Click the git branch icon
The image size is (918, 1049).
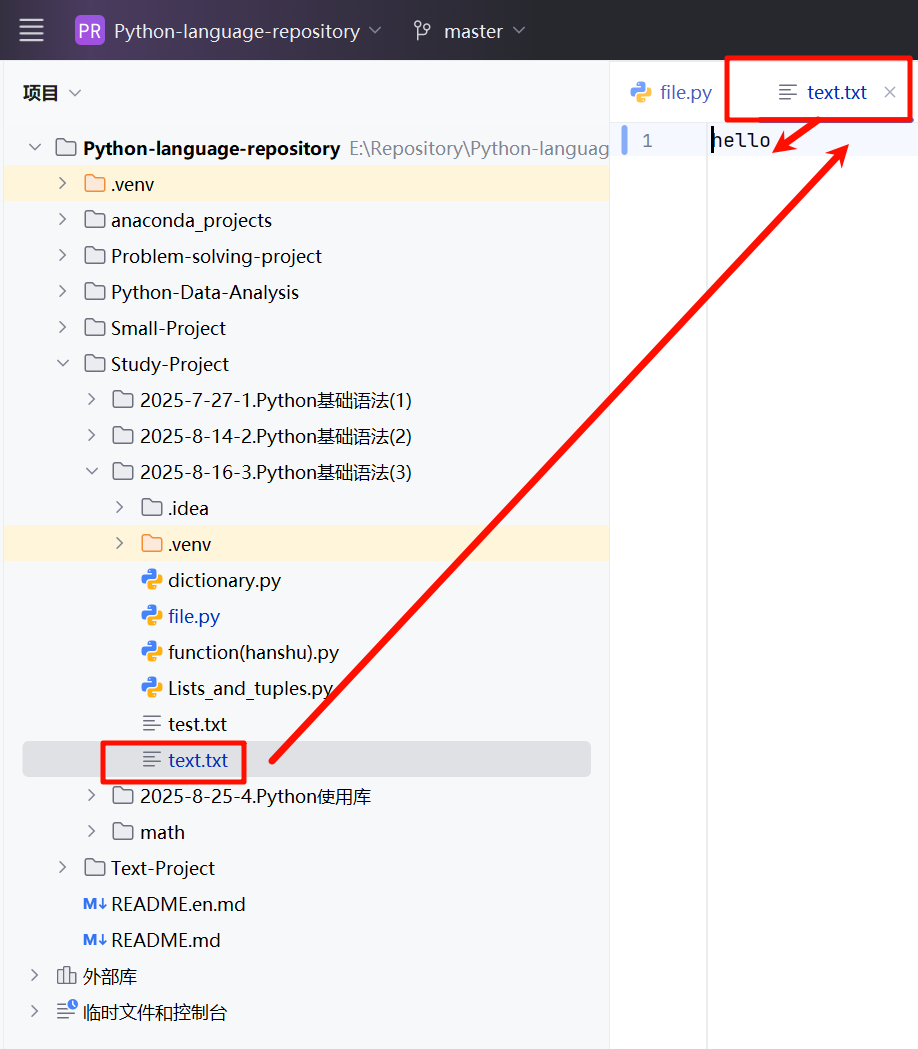click(x=422, y=31)
